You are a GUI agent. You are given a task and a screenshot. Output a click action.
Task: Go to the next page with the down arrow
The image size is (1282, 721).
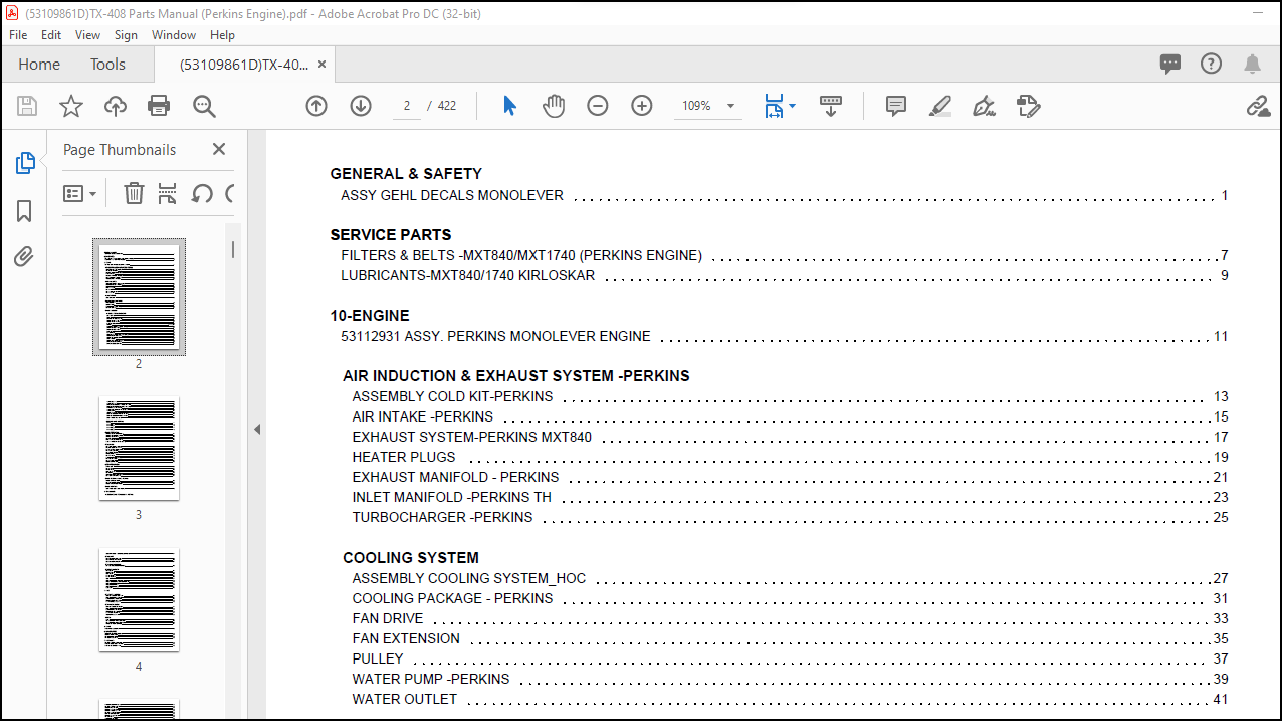361,106
